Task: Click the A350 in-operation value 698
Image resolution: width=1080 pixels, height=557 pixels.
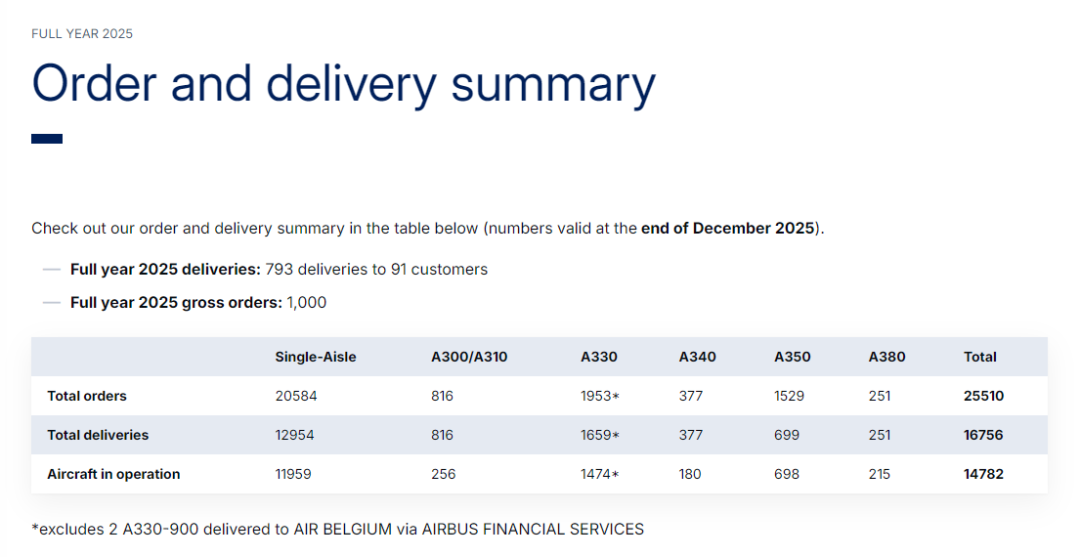Action: click(x=787, y=474)
